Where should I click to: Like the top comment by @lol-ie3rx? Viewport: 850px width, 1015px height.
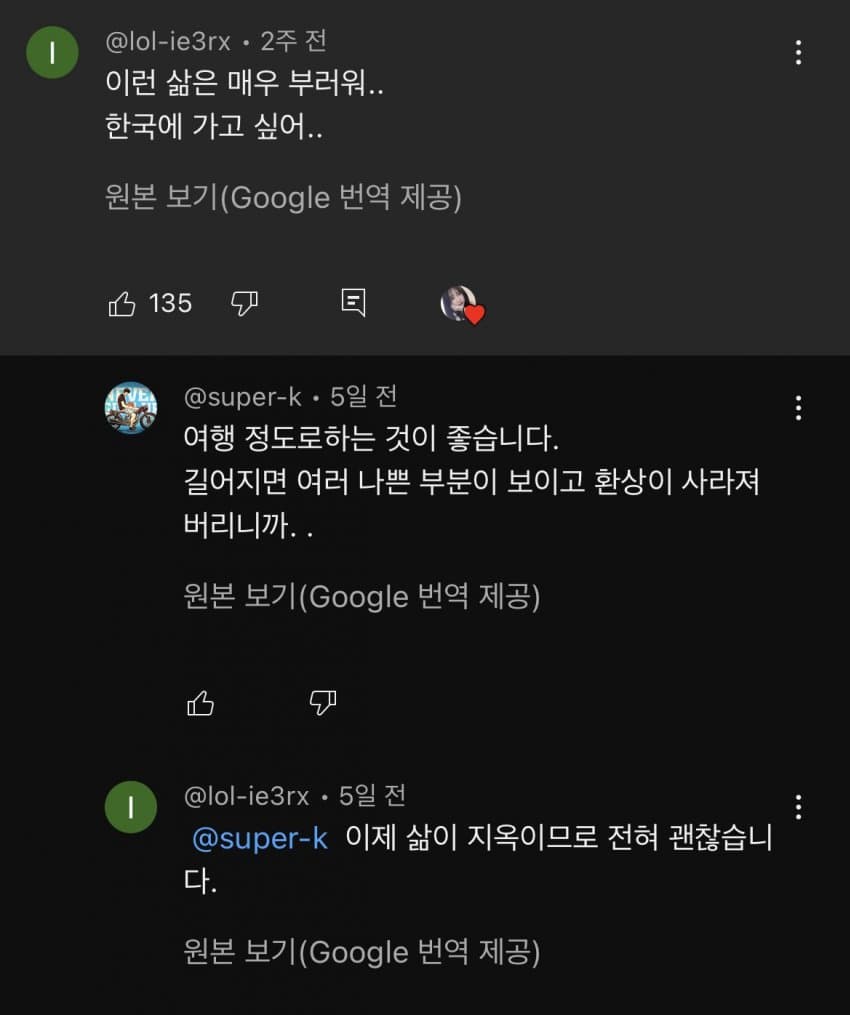pyautogui.click(x=122, y=303)
